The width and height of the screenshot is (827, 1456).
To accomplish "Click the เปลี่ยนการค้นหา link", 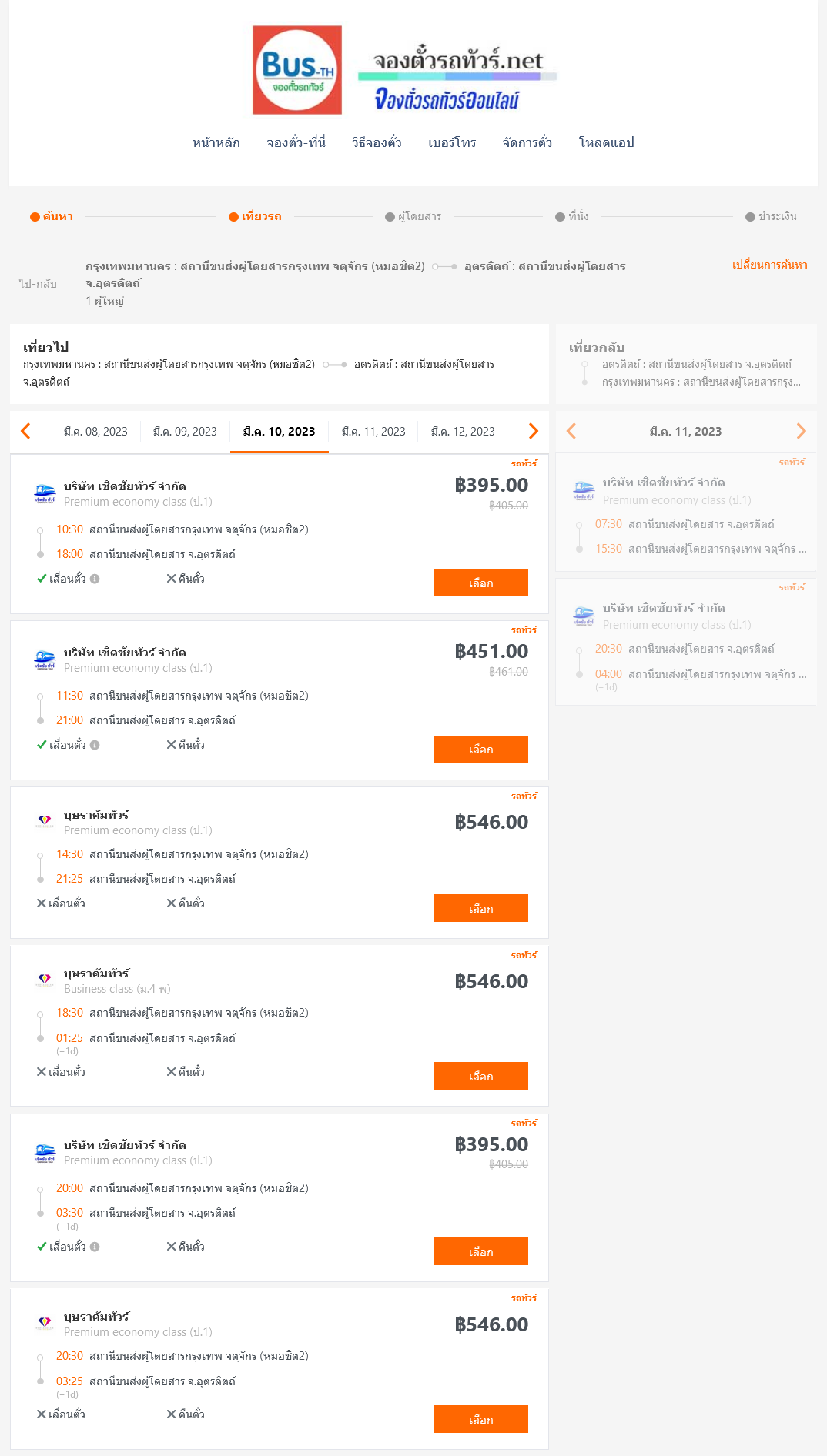I will pyautogui.click(x=769, y=265).
